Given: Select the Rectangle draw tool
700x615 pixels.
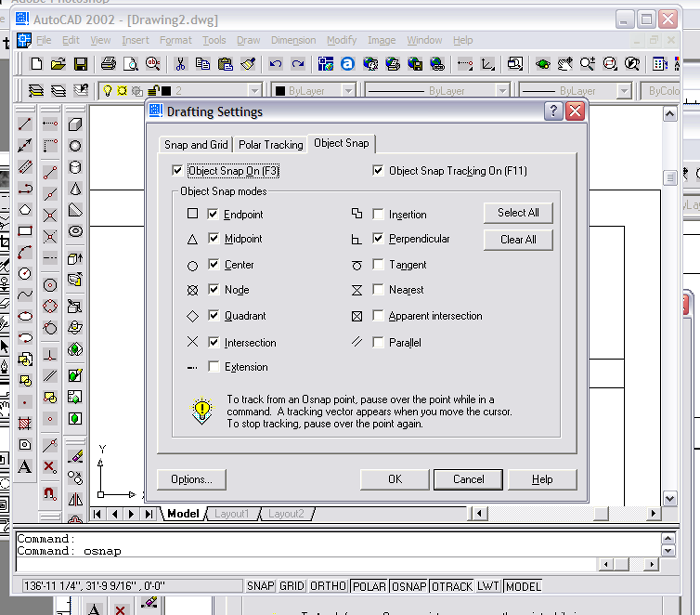Looking at the screenshot, I should [x=25, y=231].
